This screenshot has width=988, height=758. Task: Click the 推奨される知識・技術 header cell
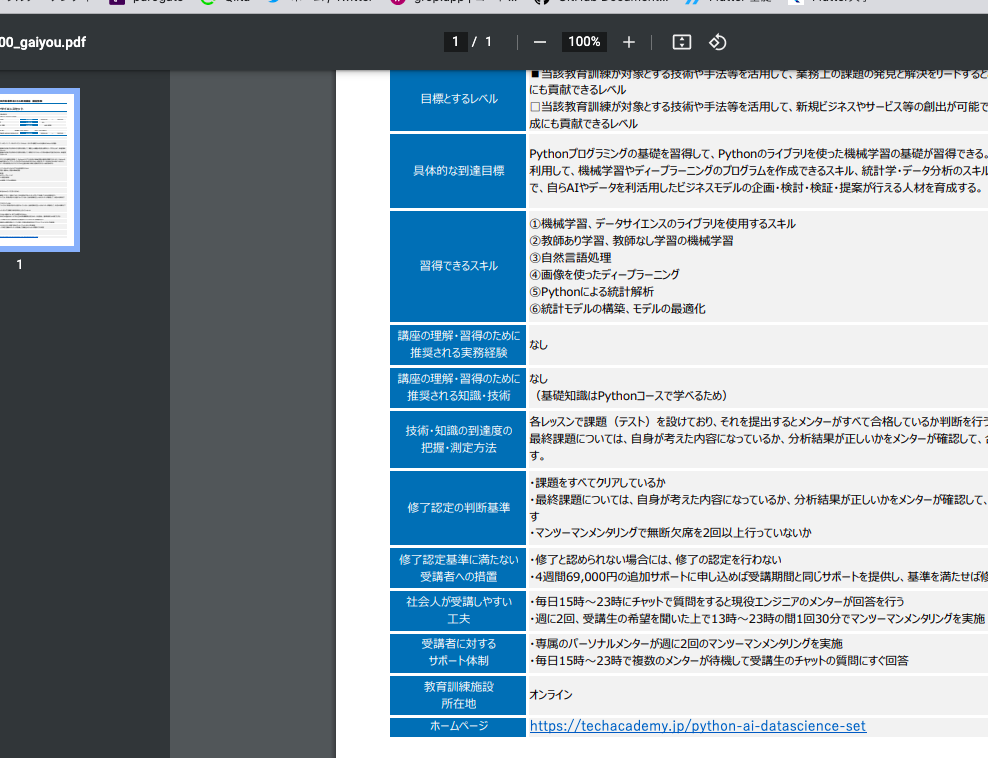click(458, 388)
